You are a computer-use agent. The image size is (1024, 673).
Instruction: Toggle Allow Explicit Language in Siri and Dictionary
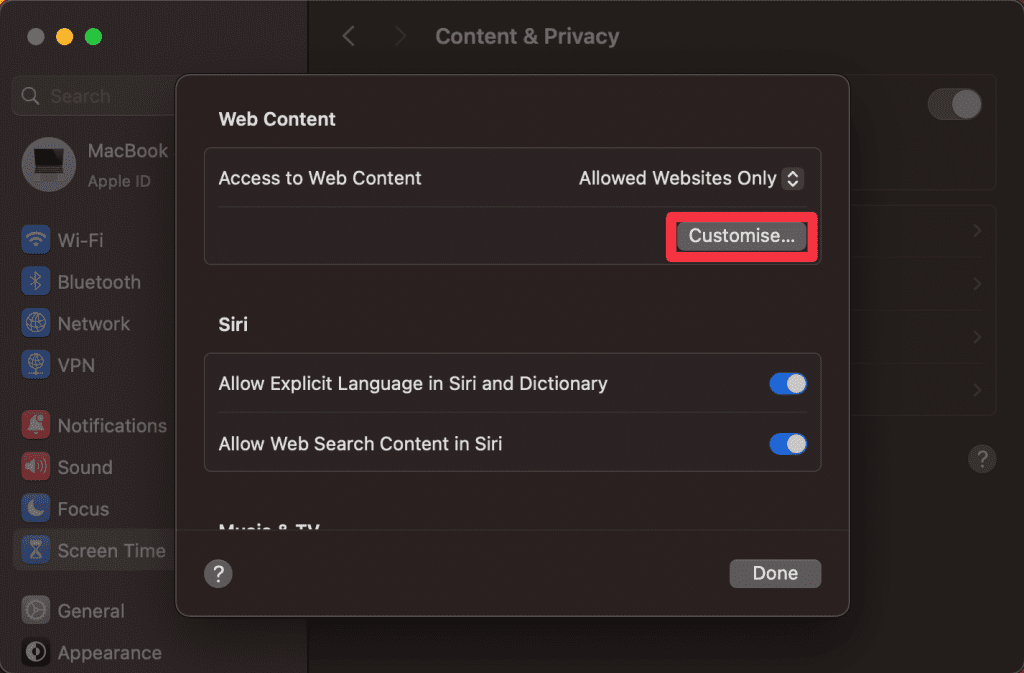tap(788, 384)
